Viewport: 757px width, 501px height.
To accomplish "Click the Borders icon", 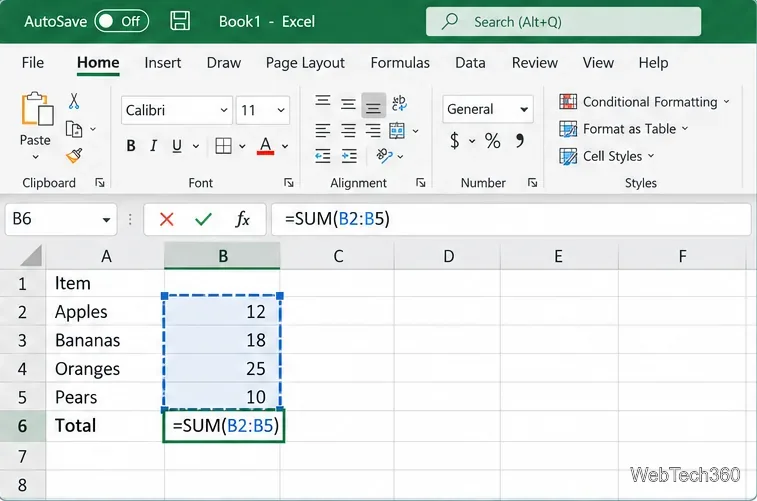I will [x=224, y=146].
